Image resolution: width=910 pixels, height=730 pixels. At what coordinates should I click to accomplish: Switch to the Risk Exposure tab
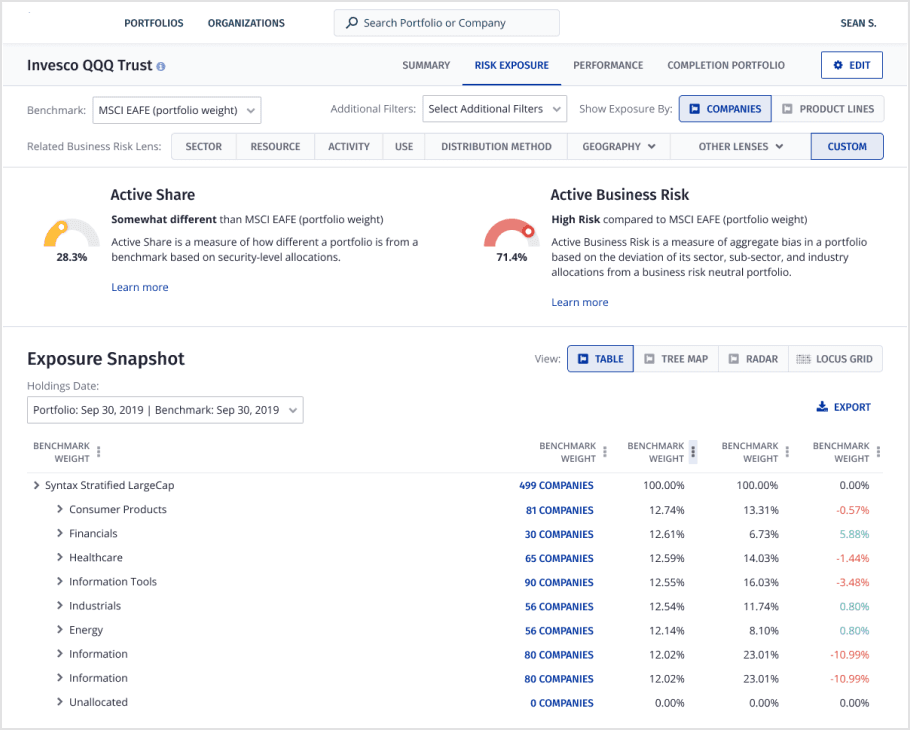[x=511, y=65]
